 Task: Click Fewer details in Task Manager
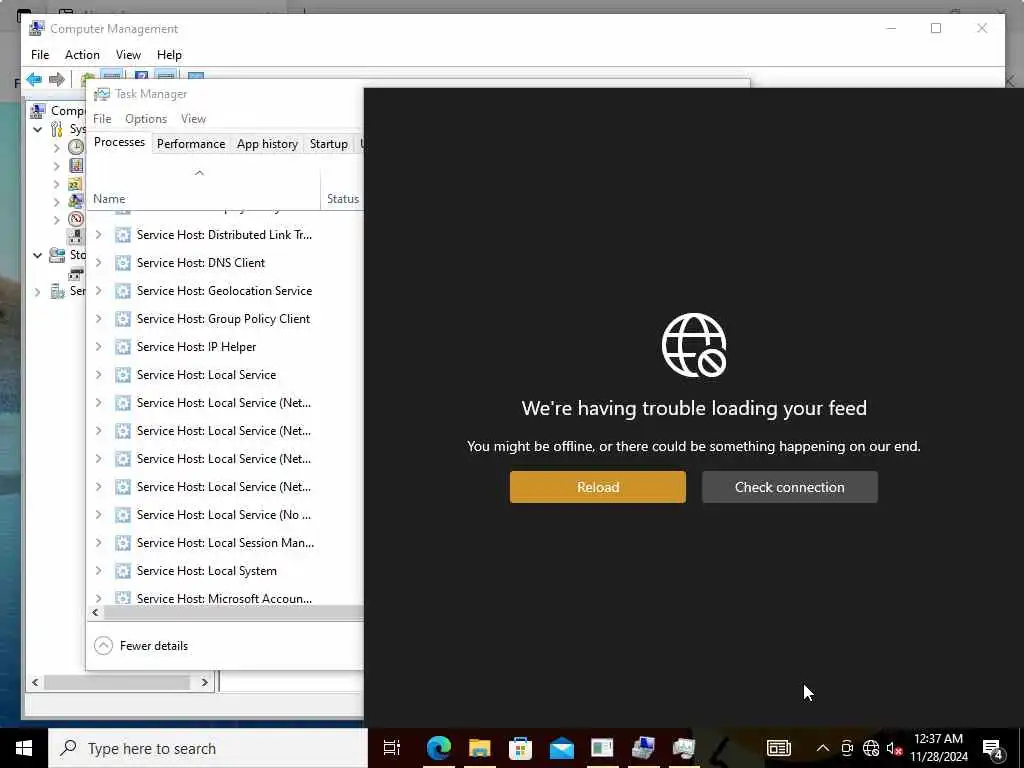click(141, 646)
